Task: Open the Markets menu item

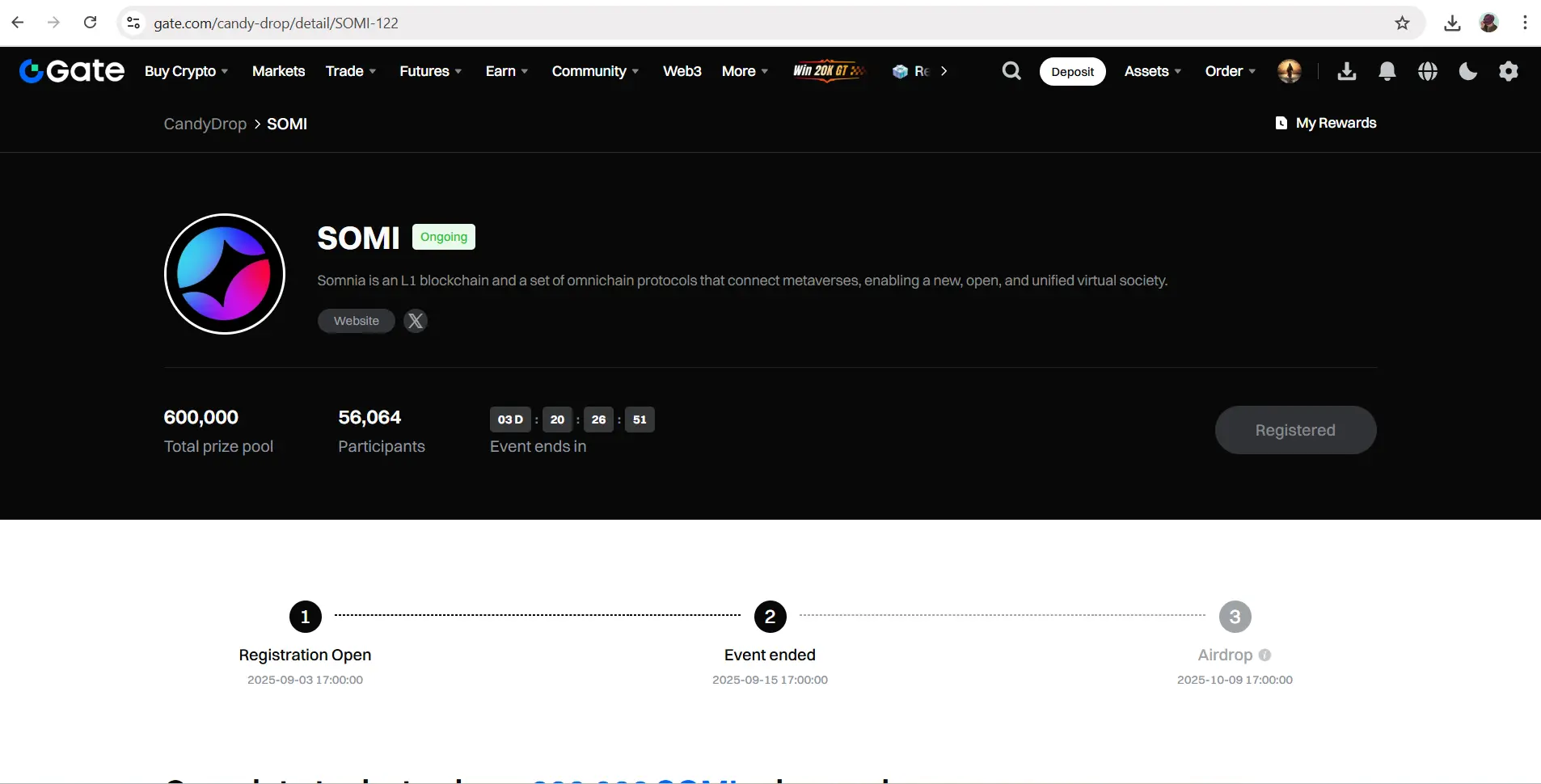Action: pos(278,71)
